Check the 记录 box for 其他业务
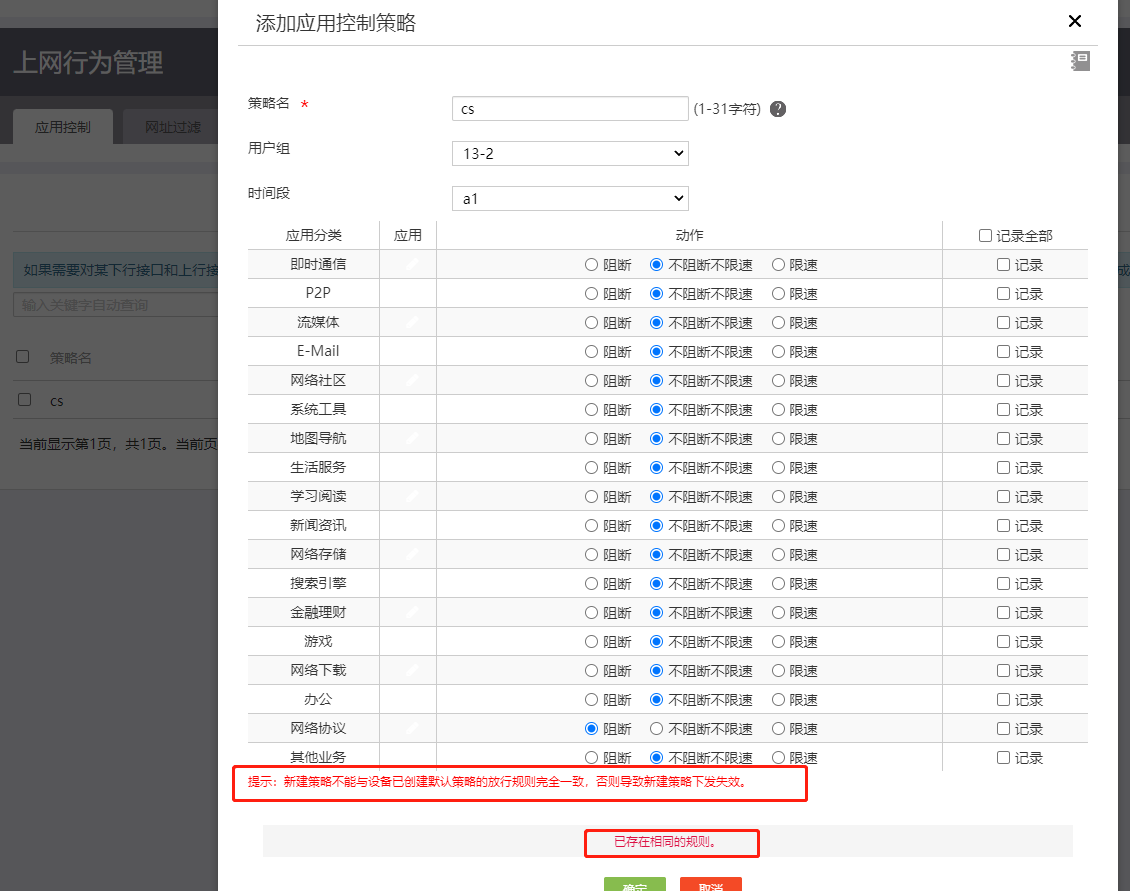The width and height of the screenshot is (1130, 891). tap(1003, 757)
